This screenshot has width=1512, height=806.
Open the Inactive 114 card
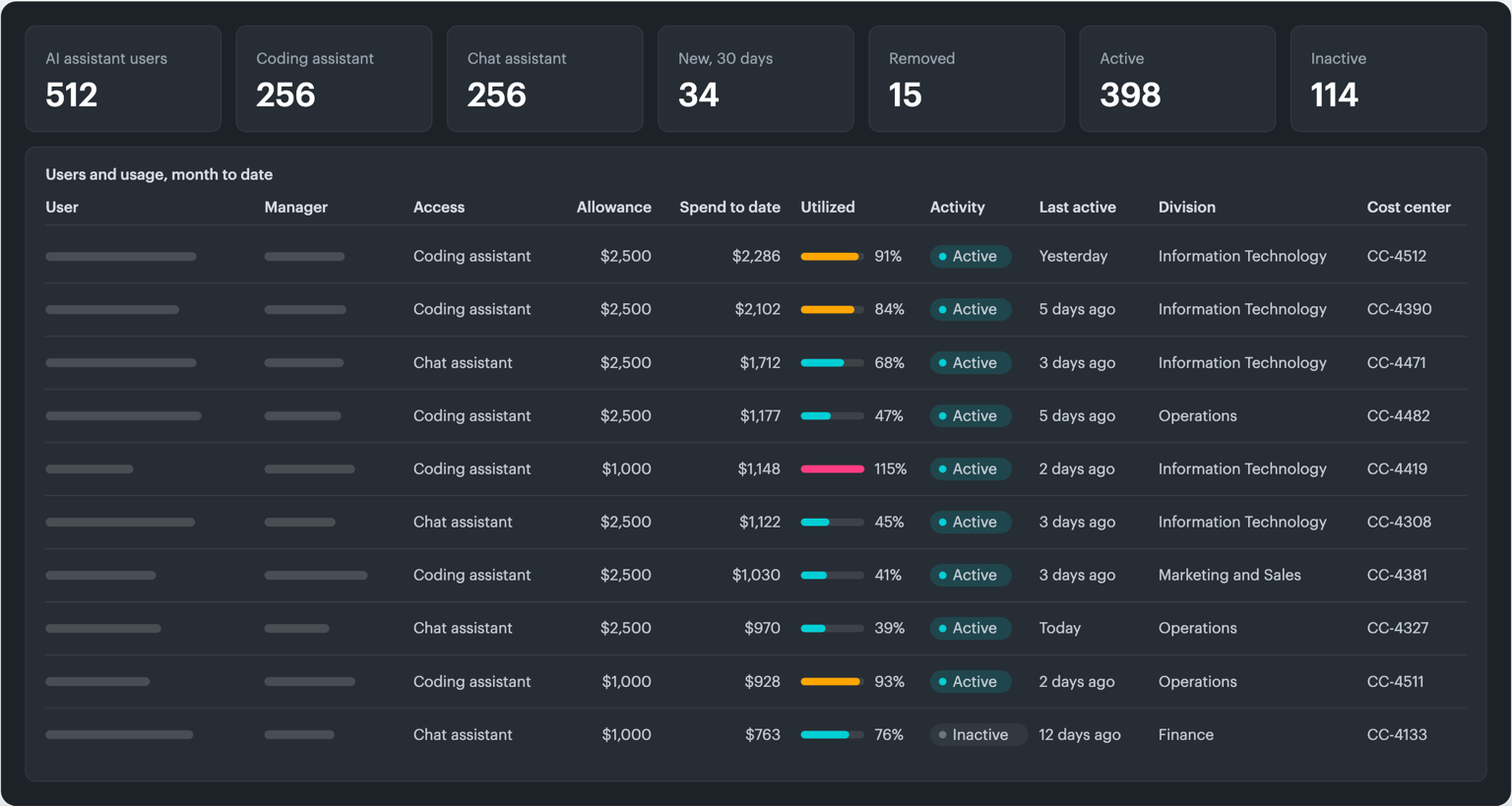1388,79
